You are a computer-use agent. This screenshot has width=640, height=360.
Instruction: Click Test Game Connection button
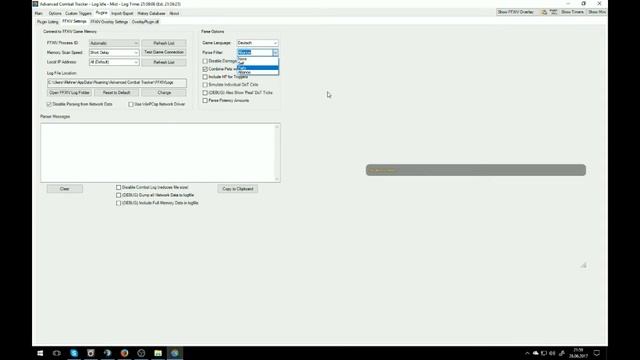164,53
